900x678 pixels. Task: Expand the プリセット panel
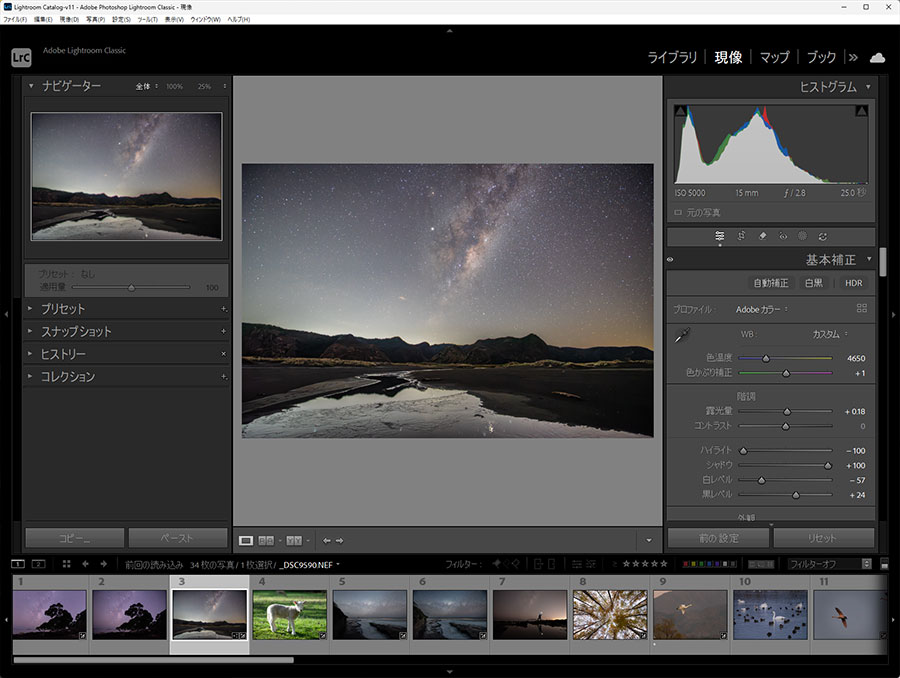point(62,309)
